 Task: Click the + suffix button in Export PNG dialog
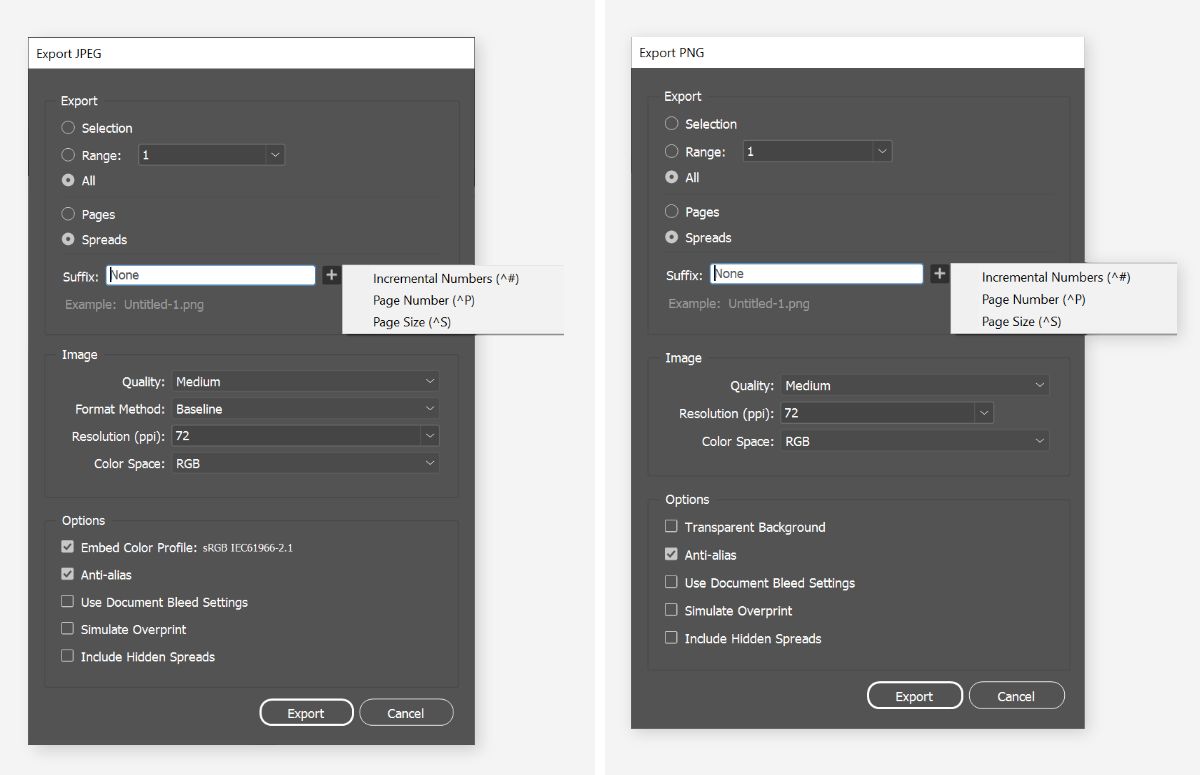938,273
